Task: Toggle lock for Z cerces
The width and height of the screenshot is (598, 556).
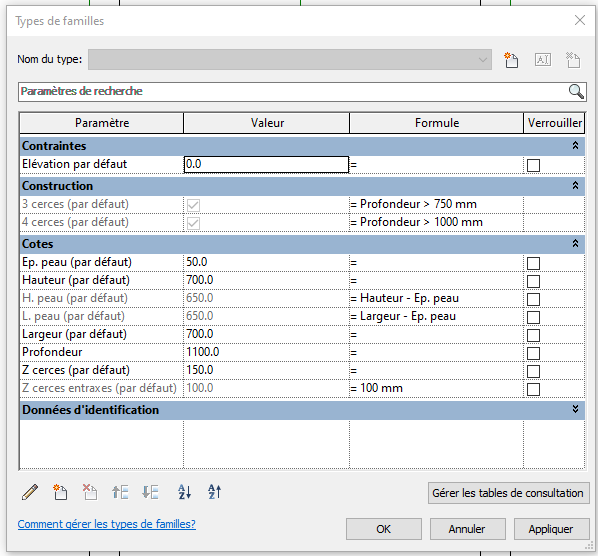Action: pyautogui.click(x=533, y=371)
